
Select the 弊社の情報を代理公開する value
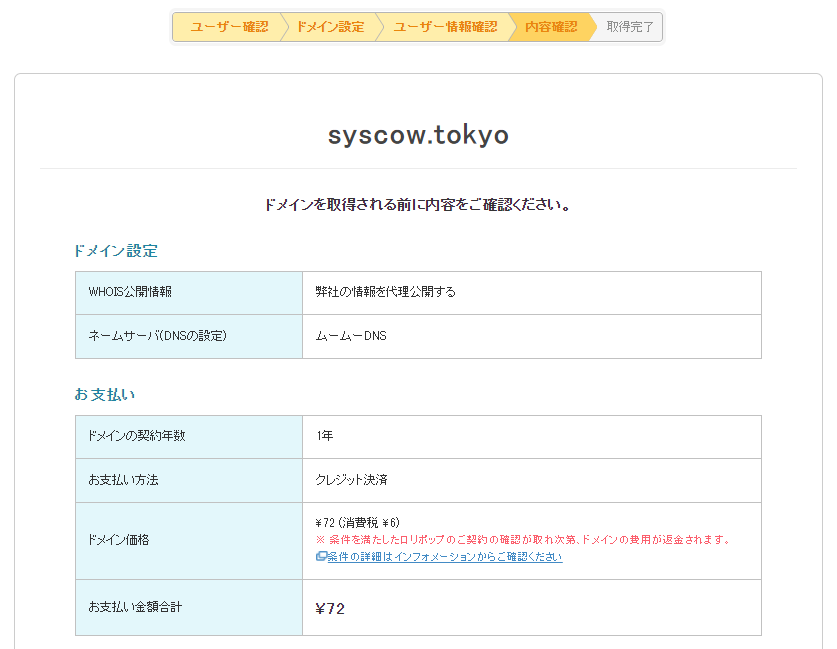(385, 292)
